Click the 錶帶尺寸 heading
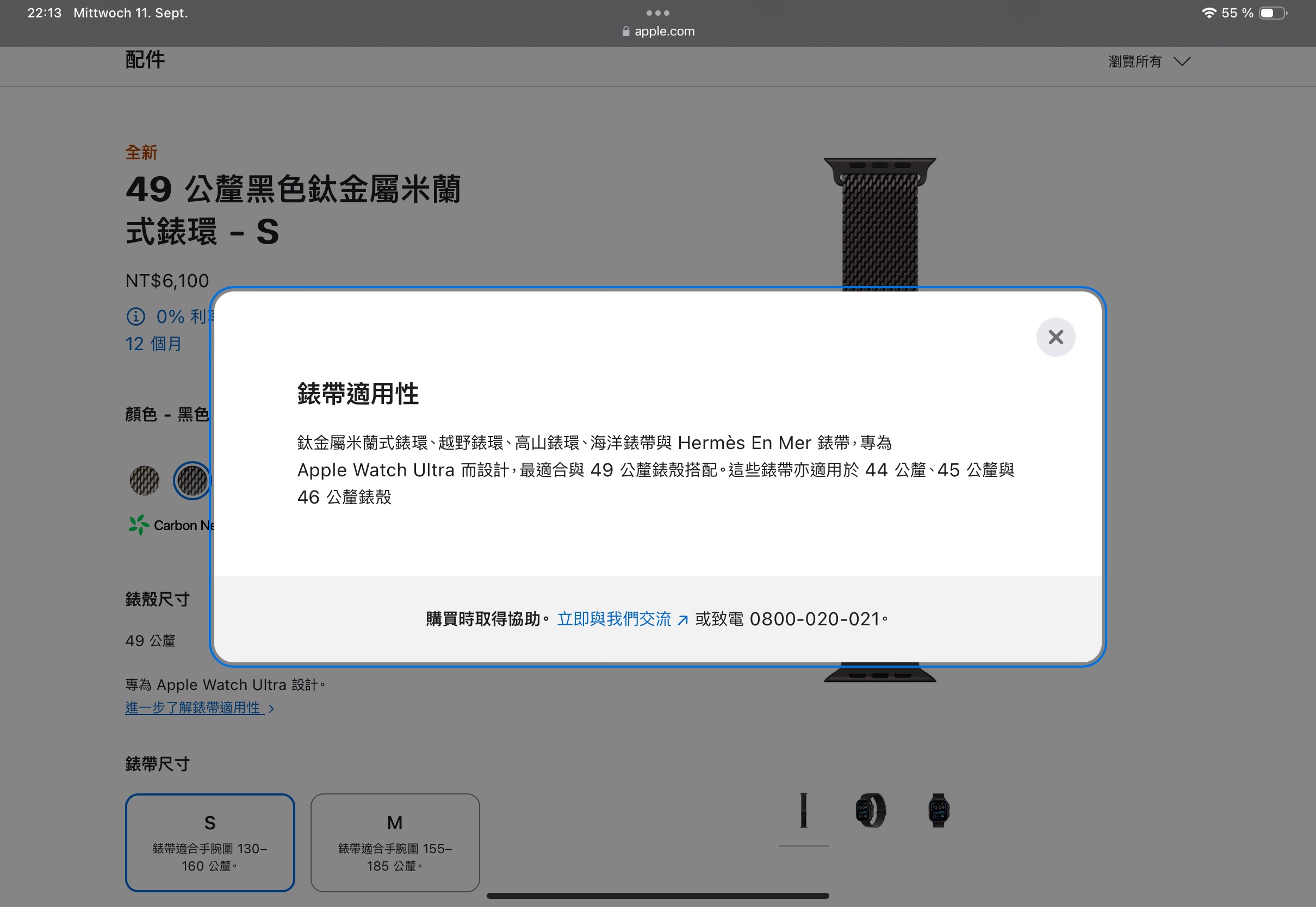This screenshot has height=907, width=1316. [157, 764]
